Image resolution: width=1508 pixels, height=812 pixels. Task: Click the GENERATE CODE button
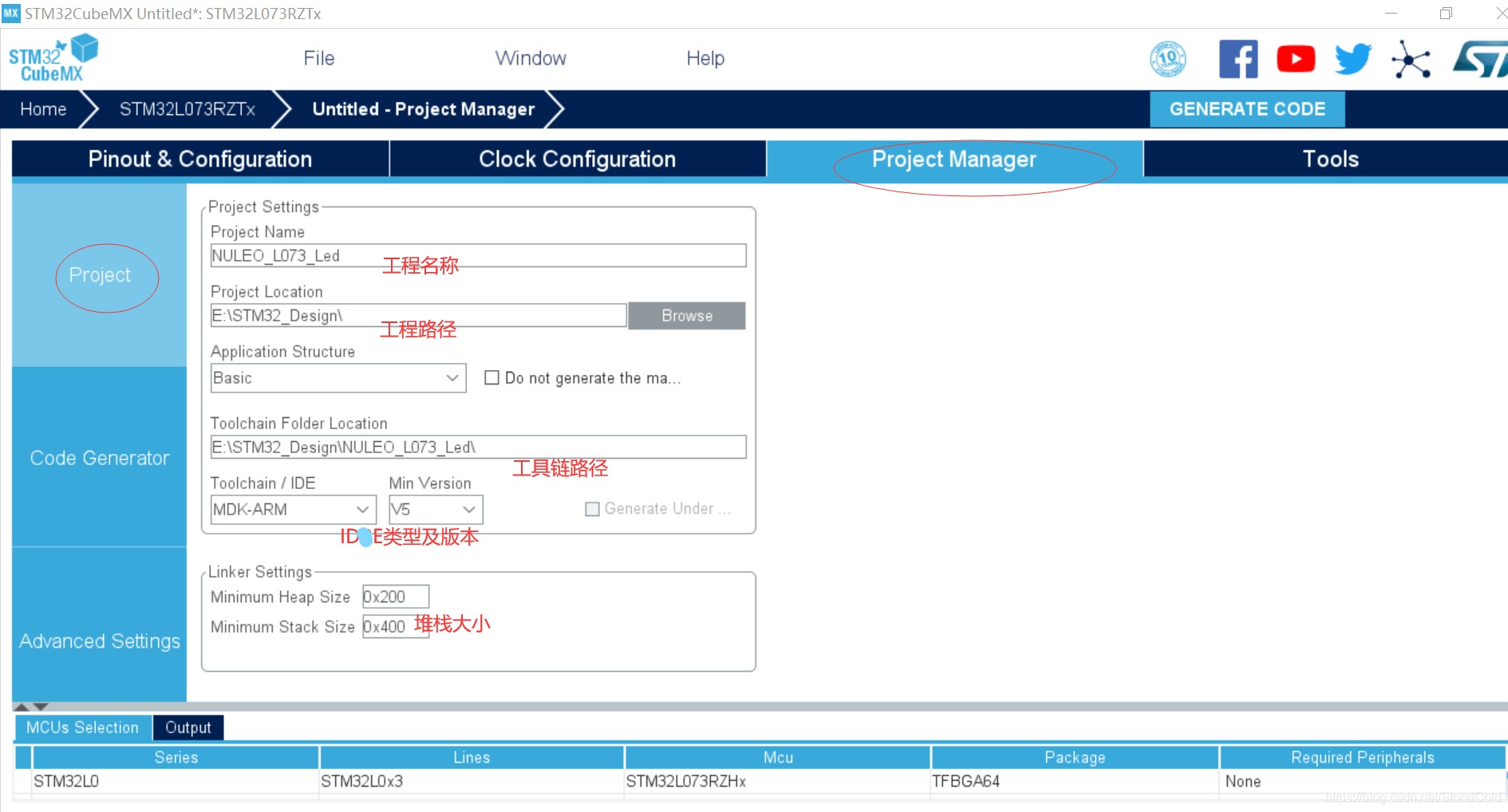click(1247, 109)
